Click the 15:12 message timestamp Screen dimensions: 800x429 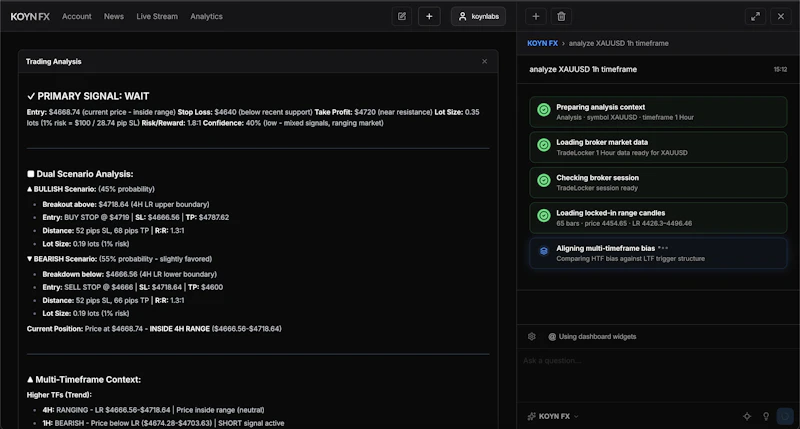[780, 69]
